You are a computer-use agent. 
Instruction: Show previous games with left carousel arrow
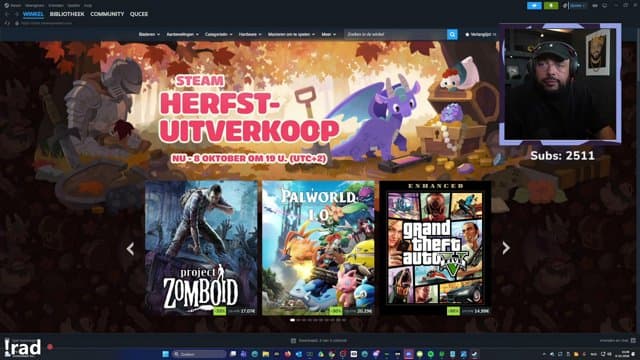[x=130, y=248]
